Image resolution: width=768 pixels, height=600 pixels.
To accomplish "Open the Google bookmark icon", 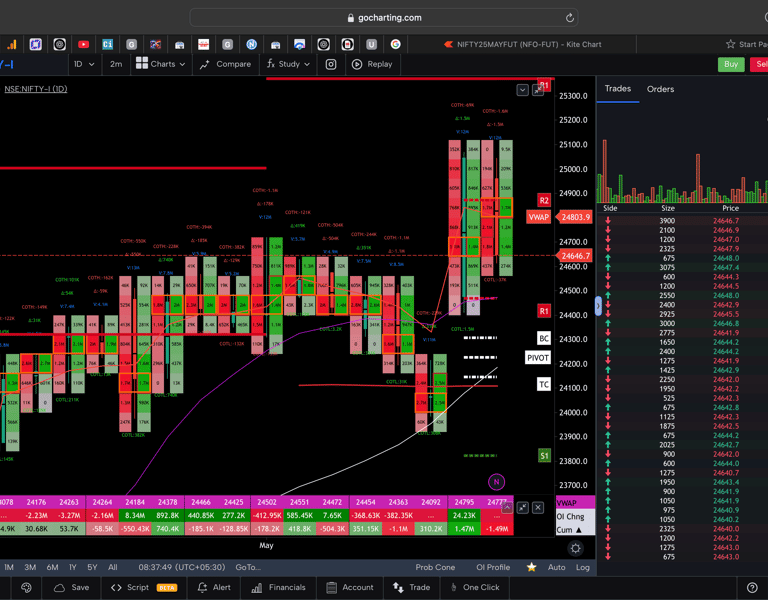I will (x=395, y=45).
